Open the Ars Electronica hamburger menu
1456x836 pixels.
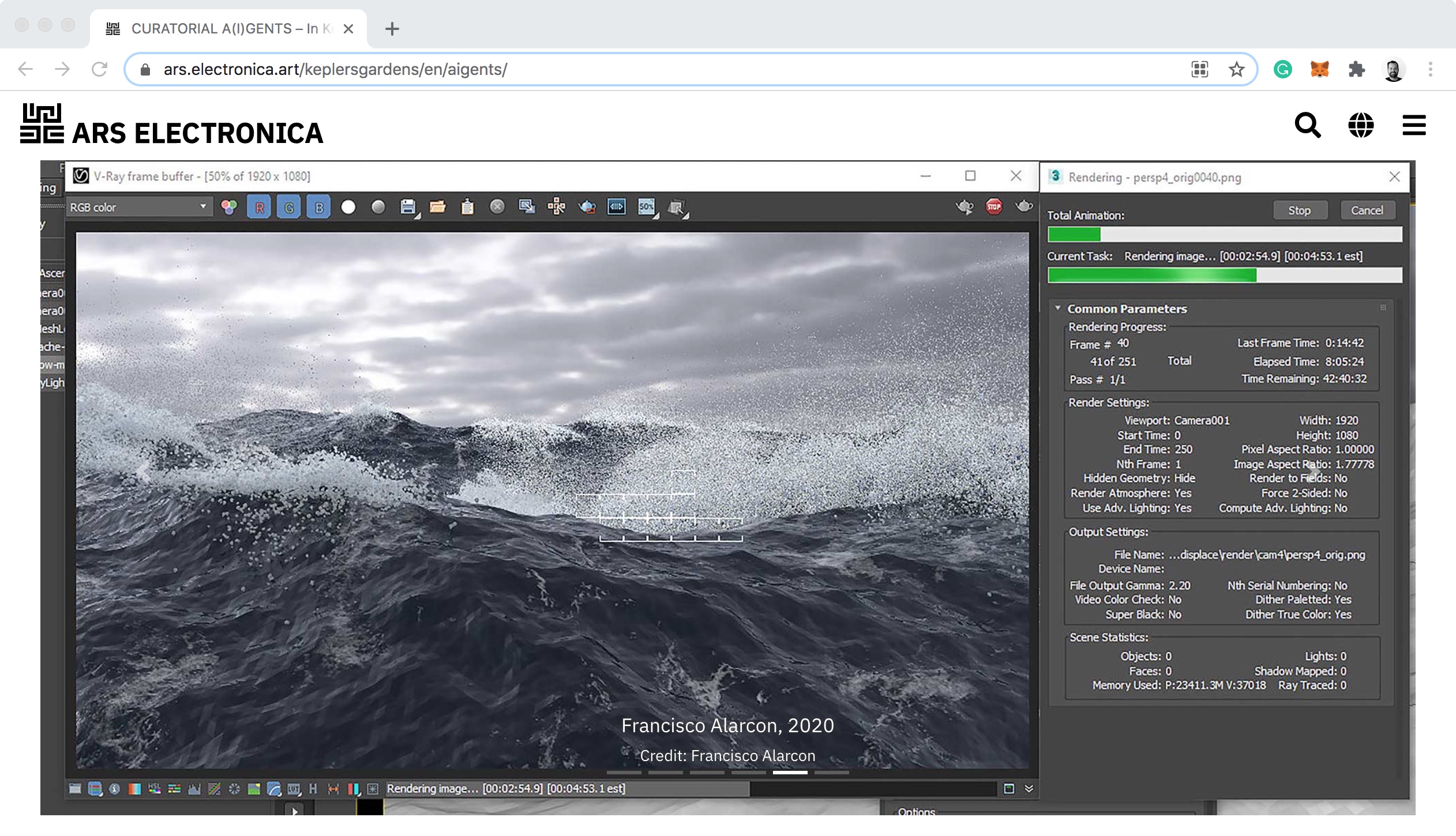point(1414,125)
